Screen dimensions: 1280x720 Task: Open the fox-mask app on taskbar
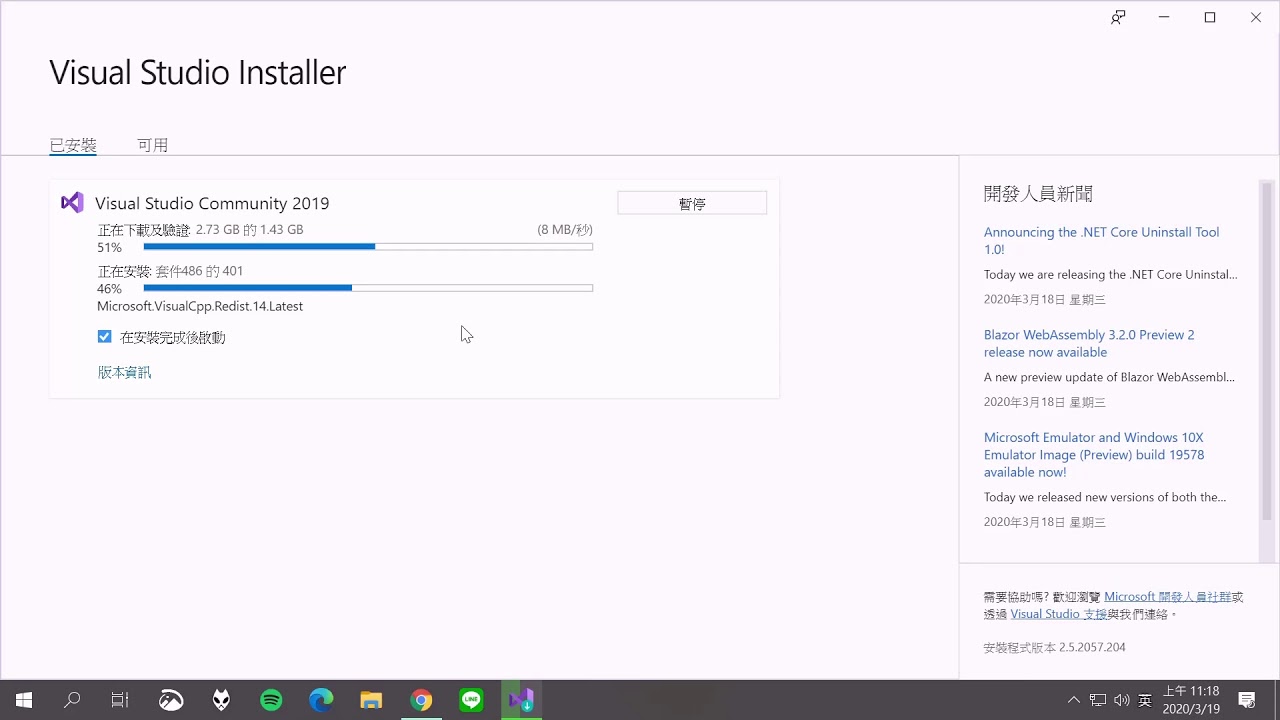coord(221,700)
